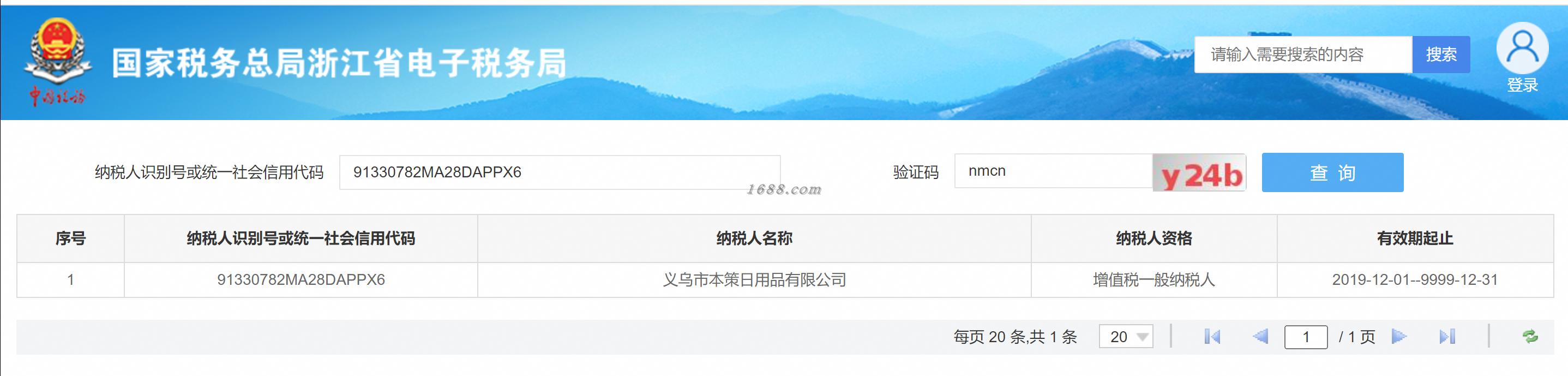This screenshot has width=1568, height=376.
Task: Go to first page arrow icon
Action: point(1211,336)
